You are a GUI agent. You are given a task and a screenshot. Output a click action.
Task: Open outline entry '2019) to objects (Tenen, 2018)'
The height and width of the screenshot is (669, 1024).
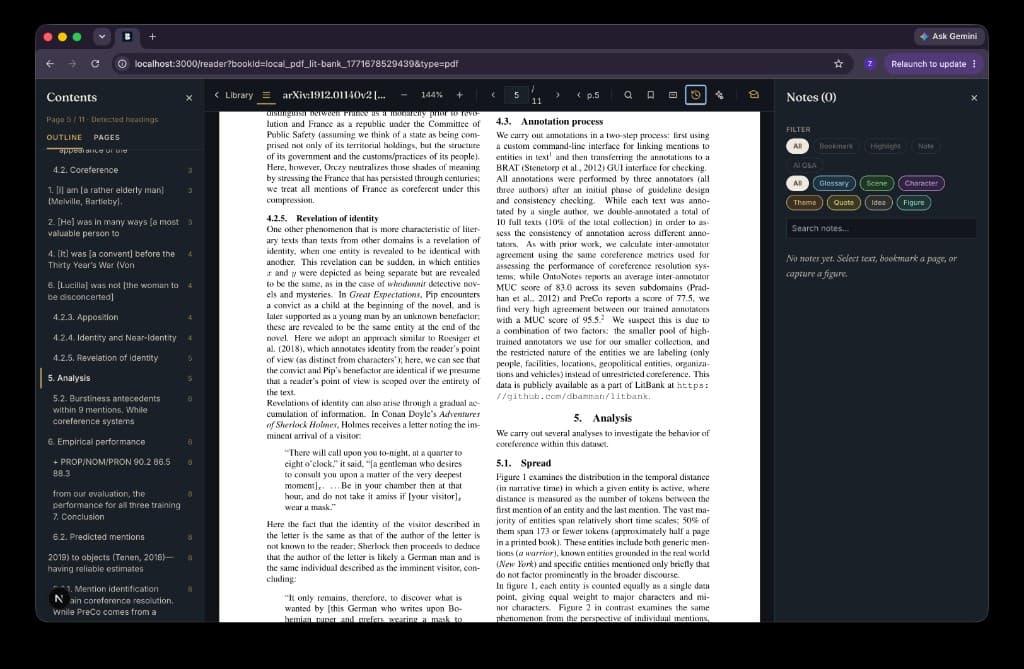click(x=120, y=563)
